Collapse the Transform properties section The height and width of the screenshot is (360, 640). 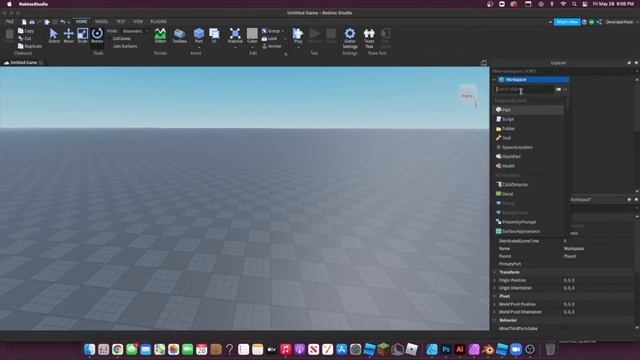(x=495, y=272)
